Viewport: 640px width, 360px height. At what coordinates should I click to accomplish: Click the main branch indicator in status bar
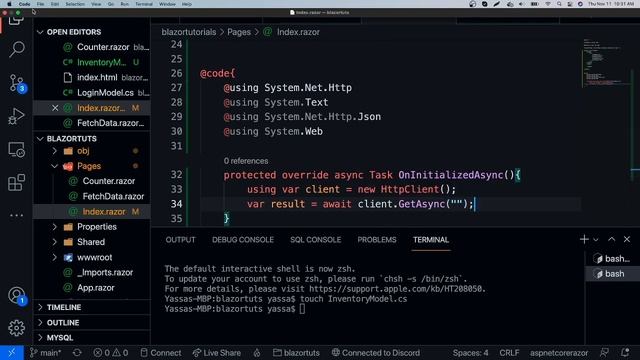[x=45, y=353]
